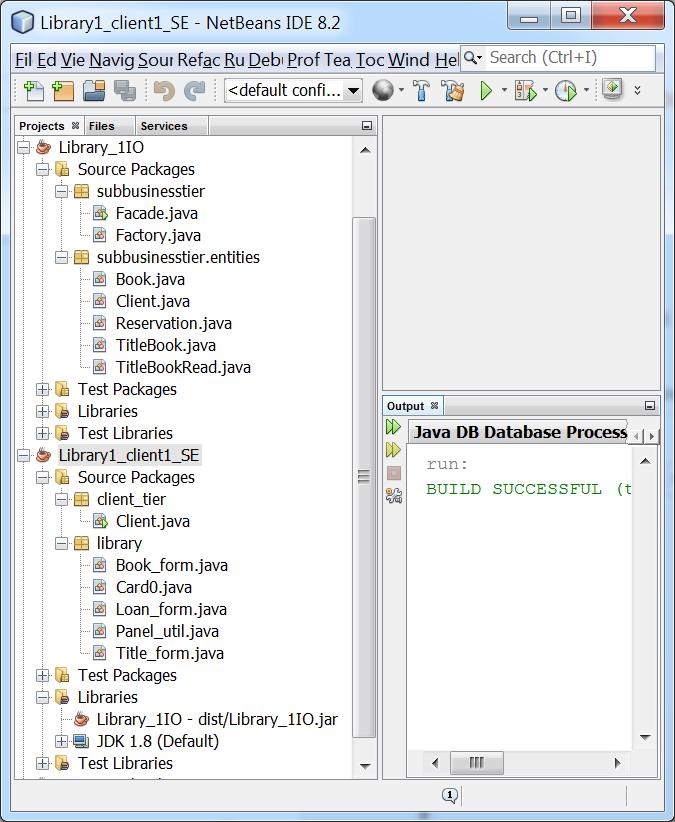This screenshot has height=822, width=675.
Task: Open the Refactor menu
Action: (199, 60)
